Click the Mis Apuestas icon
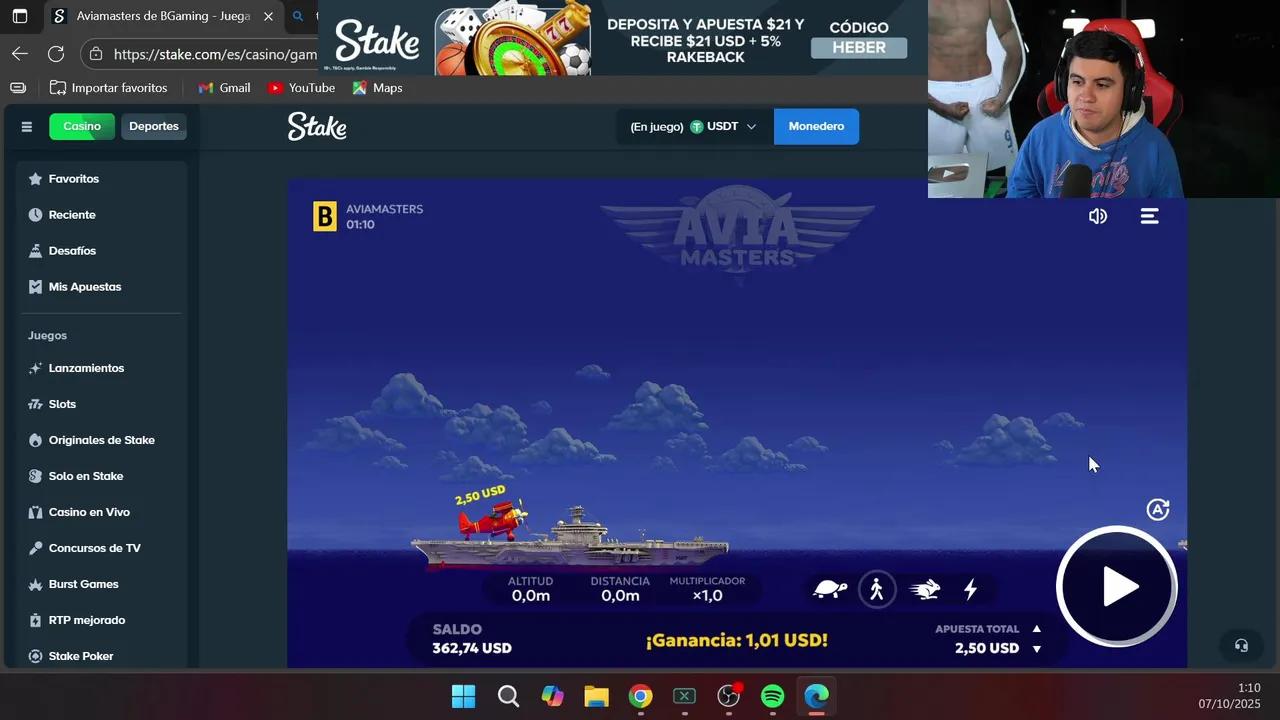The image size is (1280, 720). (x=36, y=287)
